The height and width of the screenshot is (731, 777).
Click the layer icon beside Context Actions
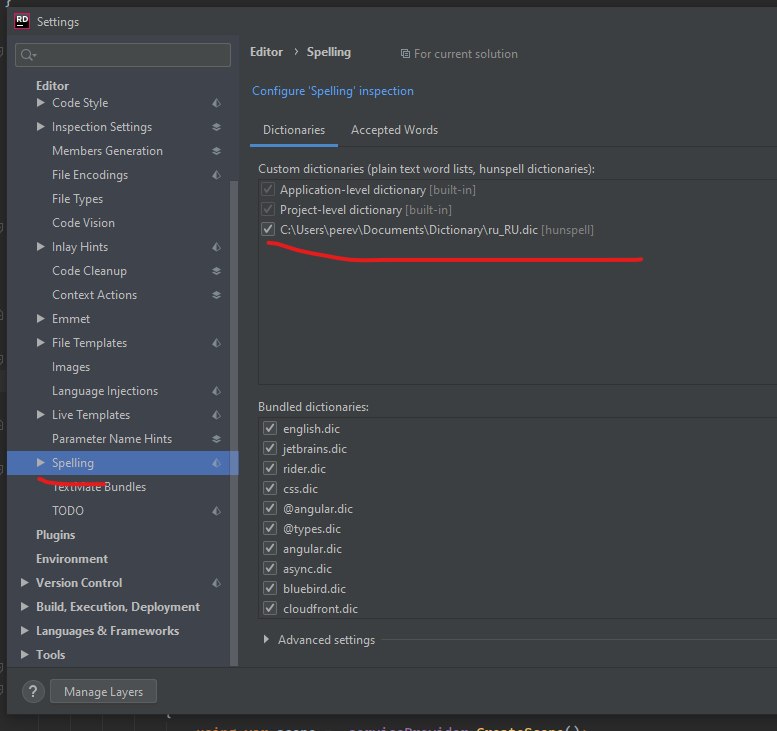click(217, 295)
